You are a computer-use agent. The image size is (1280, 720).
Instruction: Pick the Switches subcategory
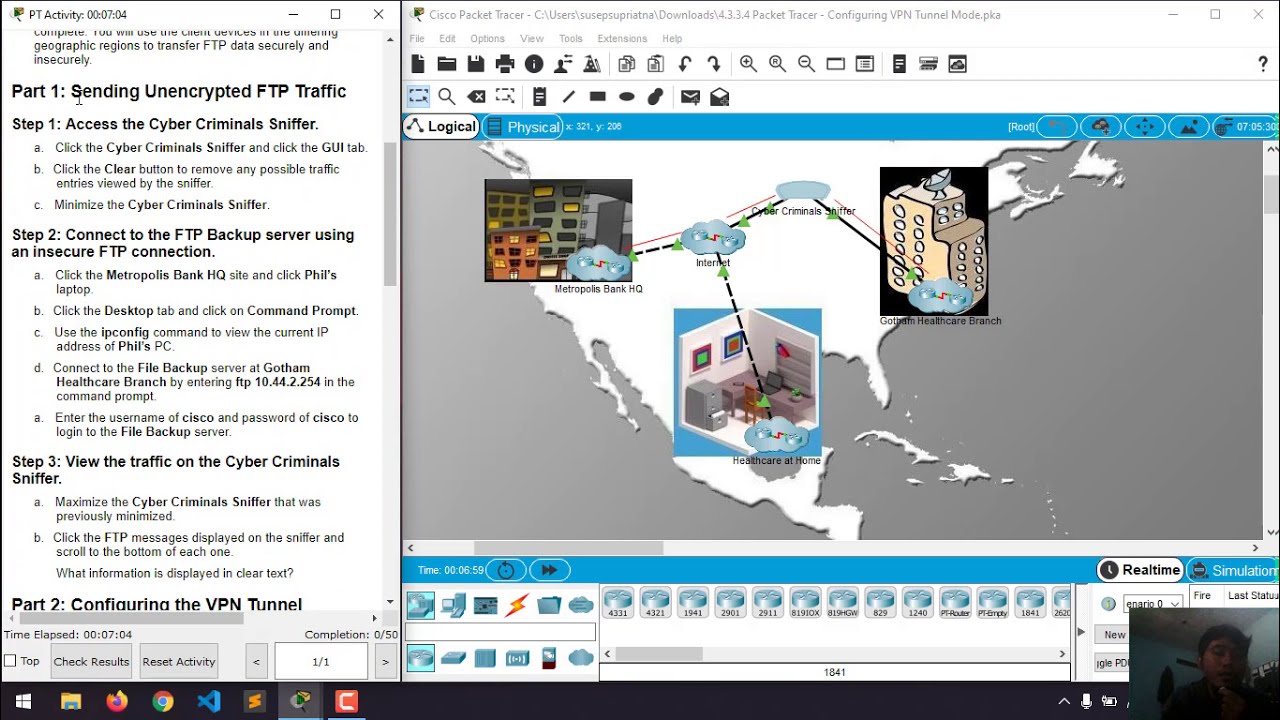[x=453, y=657]
